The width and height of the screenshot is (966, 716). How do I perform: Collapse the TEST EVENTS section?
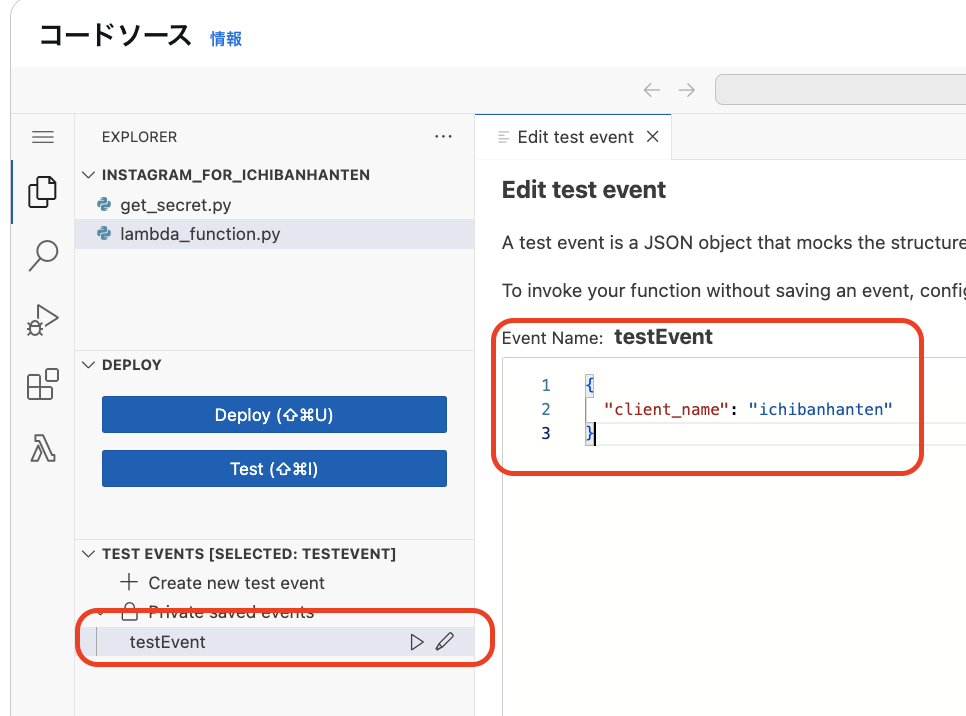coord(88,553)
